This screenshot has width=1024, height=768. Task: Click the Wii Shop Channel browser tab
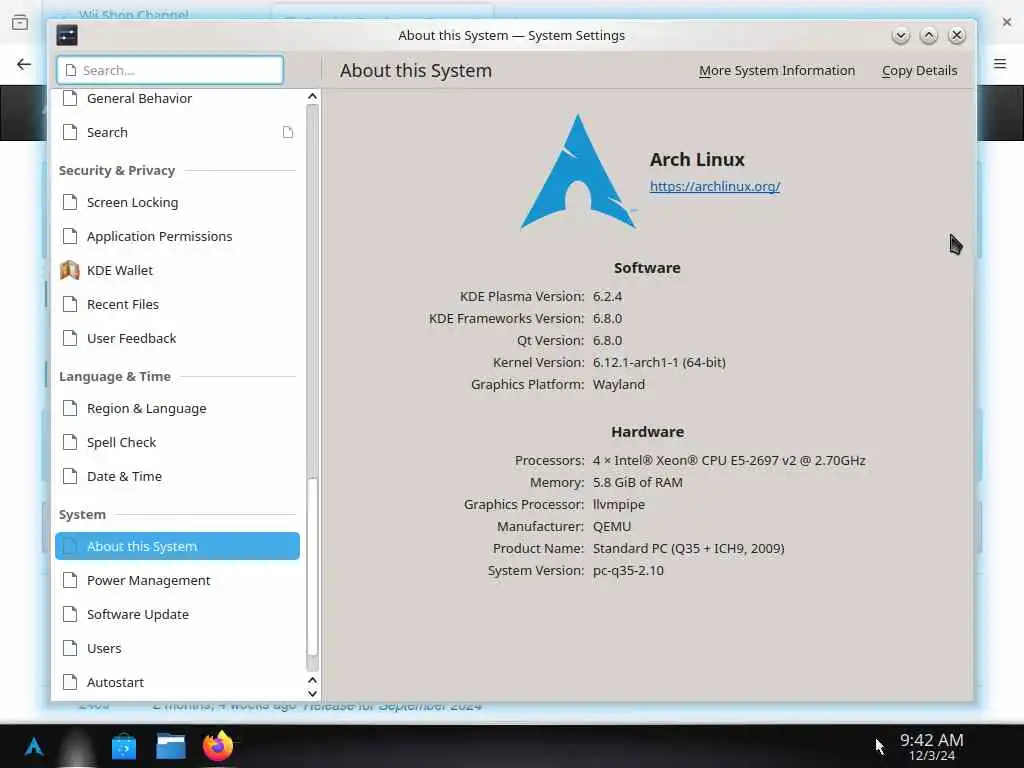134,14
